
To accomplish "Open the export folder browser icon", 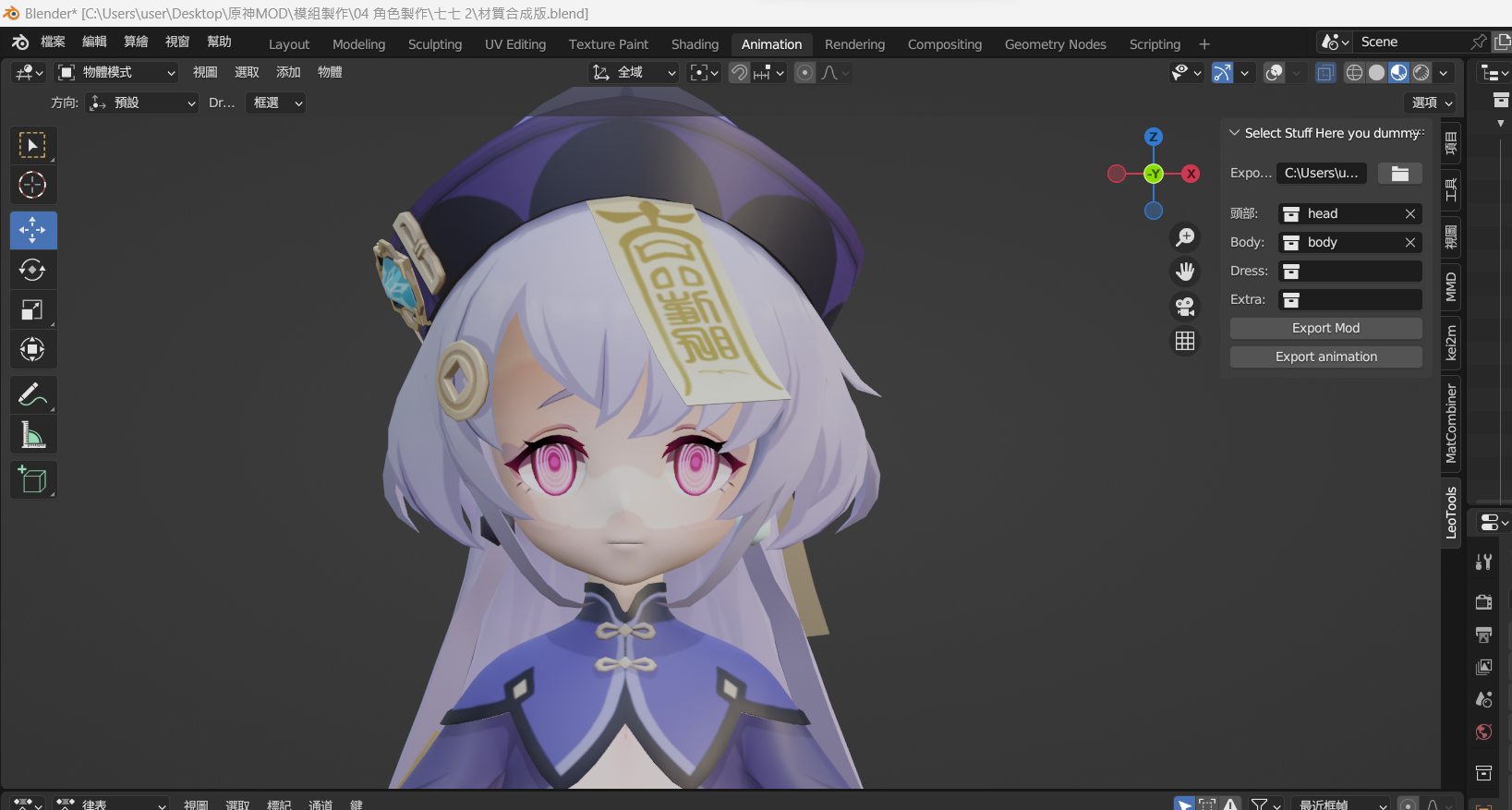I will click(1400, 173).
